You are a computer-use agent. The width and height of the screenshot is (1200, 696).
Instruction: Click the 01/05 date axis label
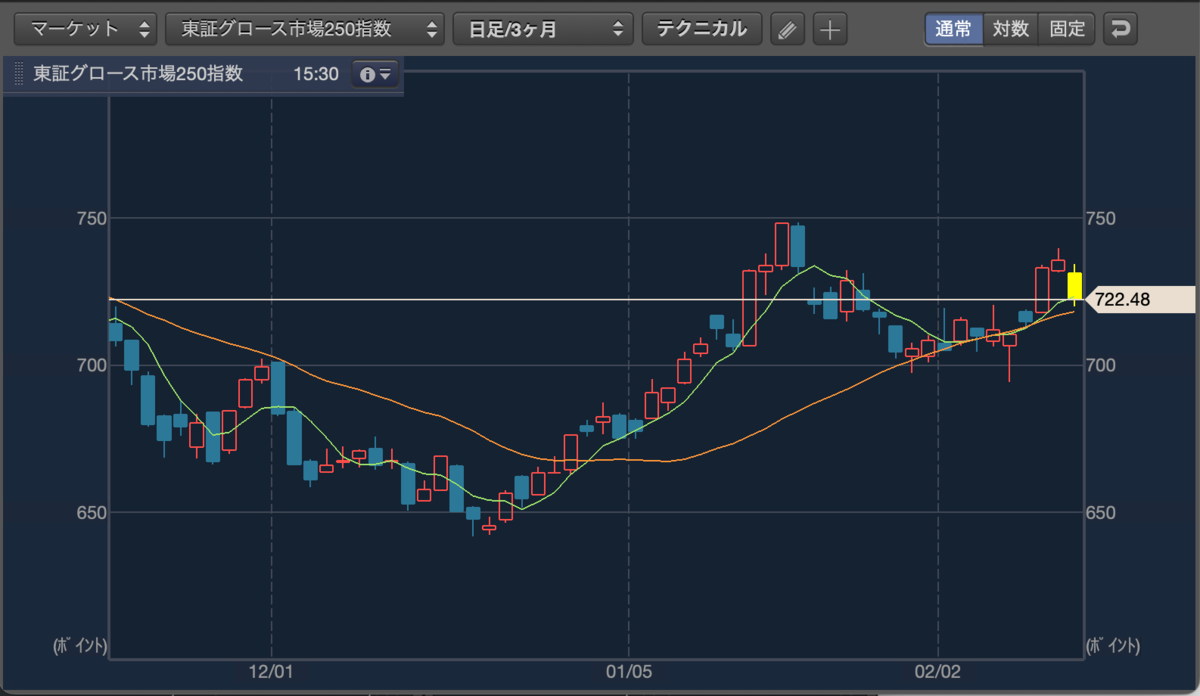[629, 674]
